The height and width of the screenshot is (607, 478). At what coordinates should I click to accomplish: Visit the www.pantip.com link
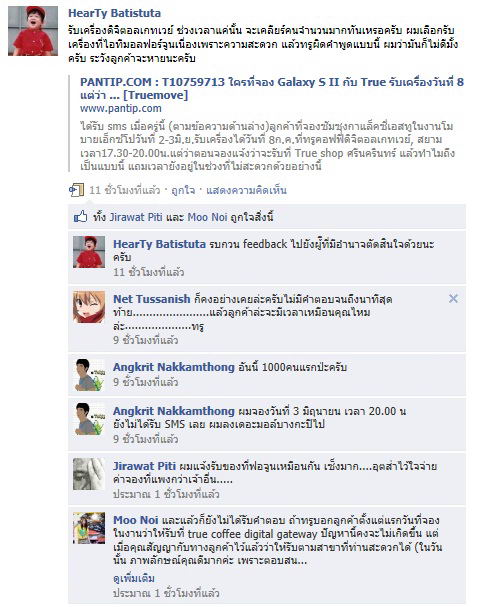(x=121, y=108)
